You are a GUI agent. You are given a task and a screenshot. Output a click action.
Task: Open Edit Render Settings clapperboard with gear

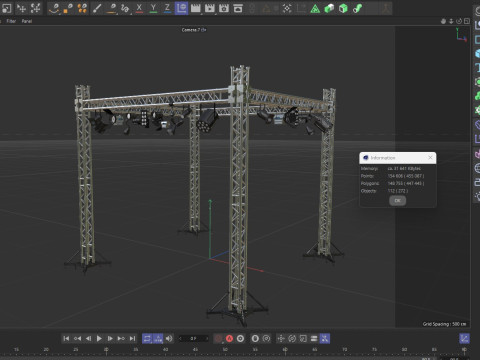224,8
